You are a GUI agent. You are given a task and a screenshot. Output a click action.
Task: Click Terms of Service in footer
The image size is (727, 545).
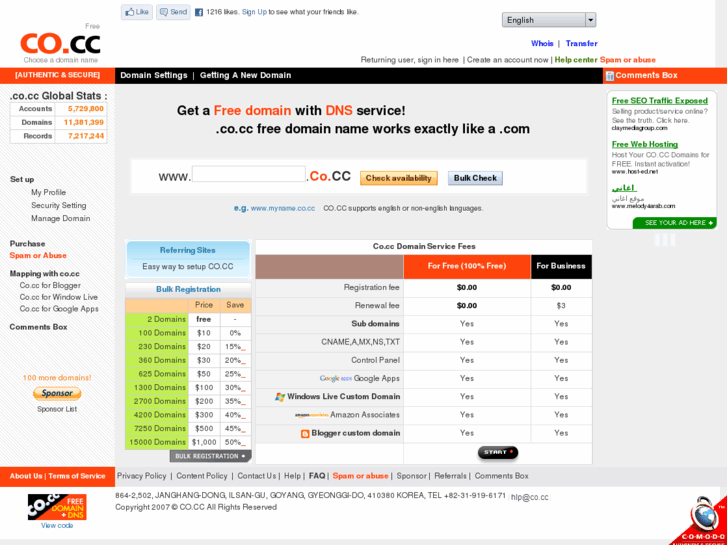pyautogui.click(x=77, y=476)
